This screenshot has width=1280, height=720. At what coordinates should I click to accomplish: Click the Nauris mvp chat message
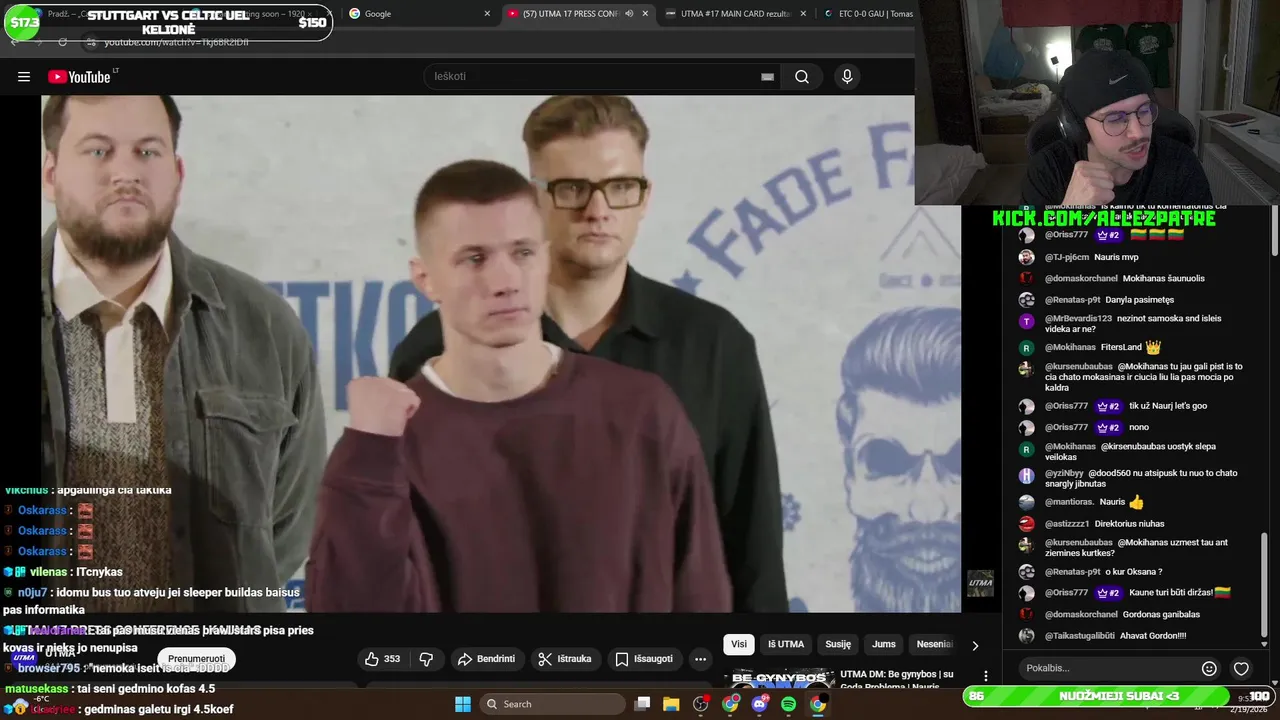(1116, 257)
